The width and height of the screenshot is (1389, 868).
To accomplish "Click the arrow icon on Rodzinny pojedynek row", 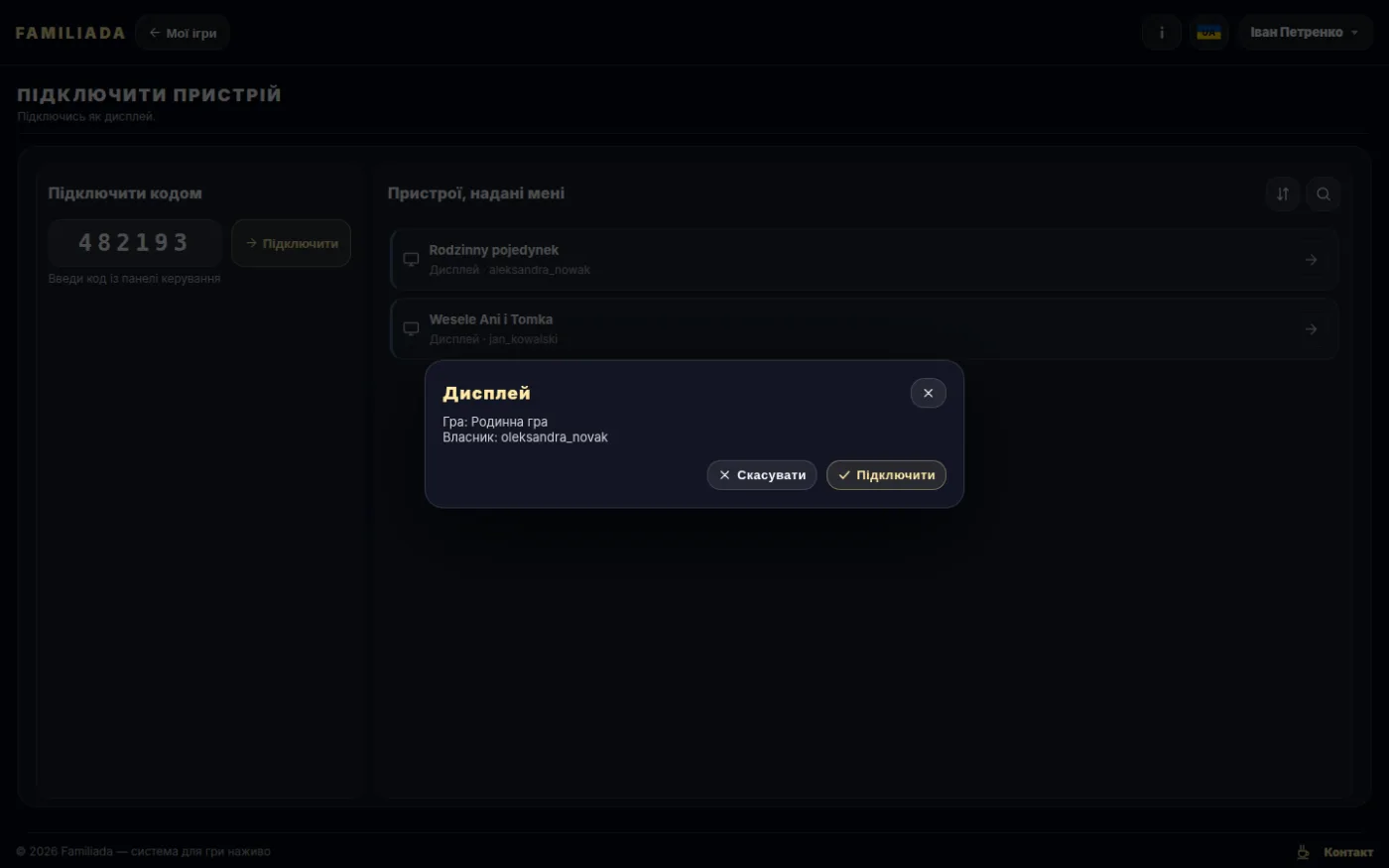I will [1311, 260].
